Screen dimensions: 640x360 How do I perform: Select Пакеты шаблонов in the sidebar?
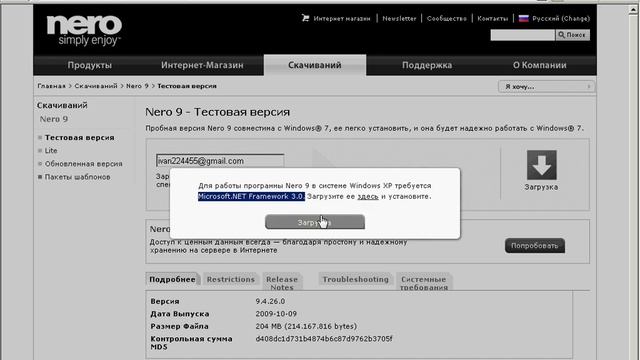tap(78, 177)
